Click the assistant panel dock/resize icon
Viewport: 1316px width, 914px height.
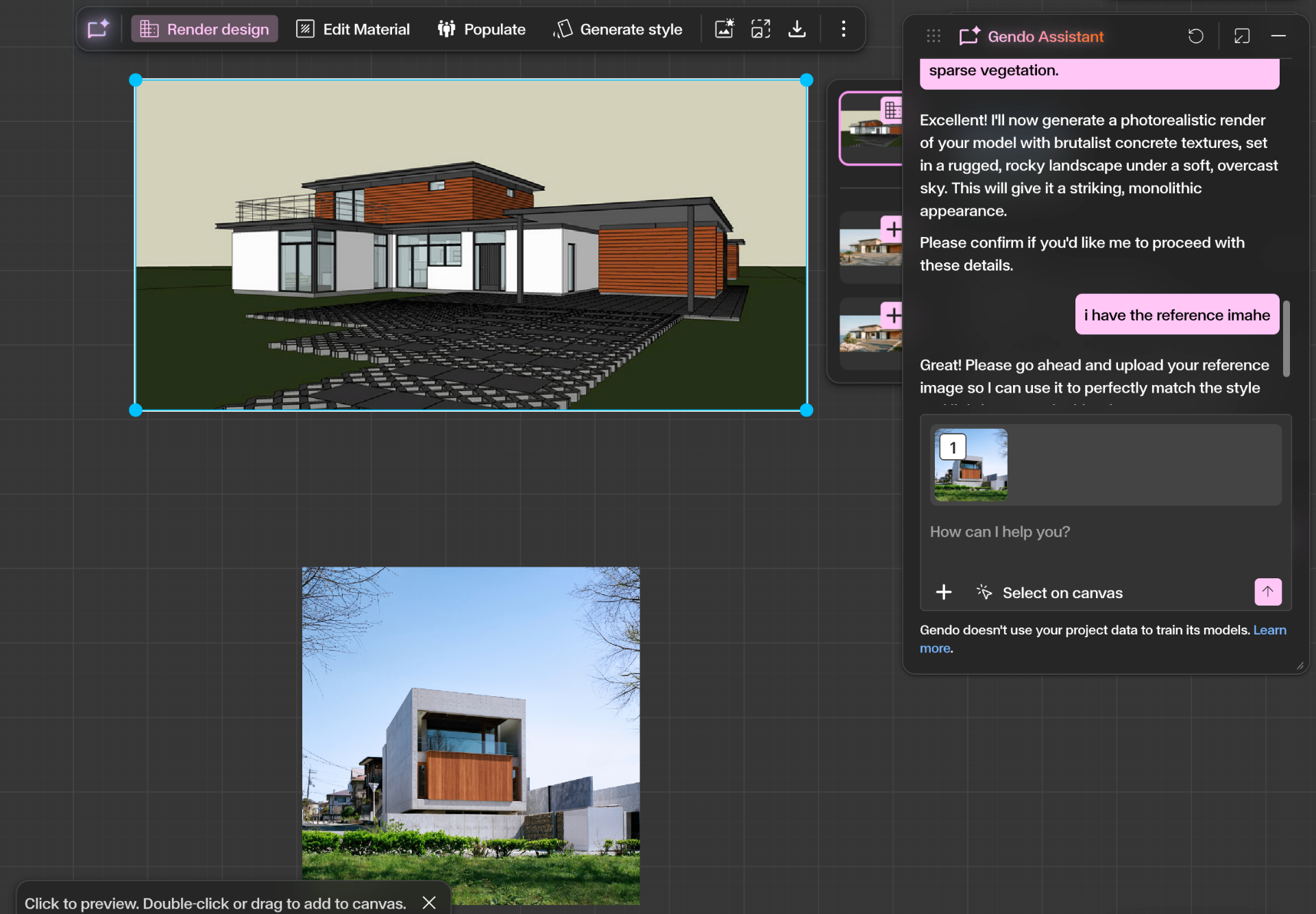pyautogui.click(x=1242, y=36)
